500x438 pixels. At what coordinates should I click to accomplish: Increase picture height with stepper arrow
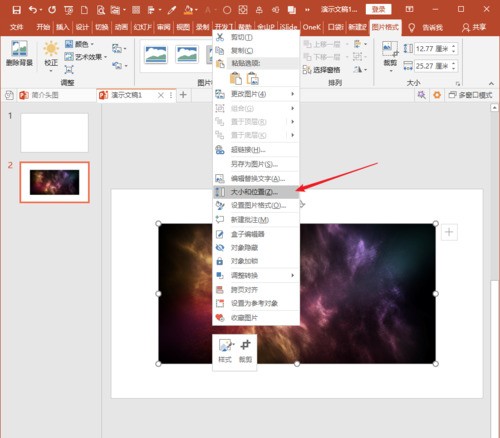point(453,46)
